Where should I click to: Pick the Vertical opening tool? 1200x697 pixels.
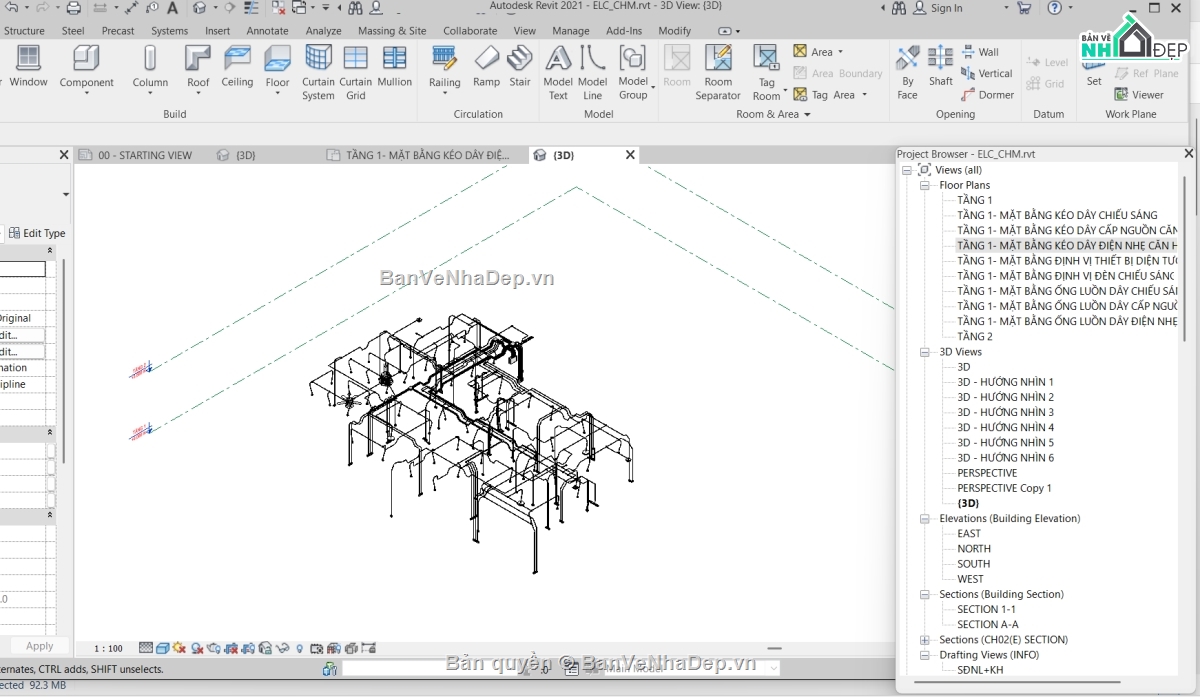[987, 73]
